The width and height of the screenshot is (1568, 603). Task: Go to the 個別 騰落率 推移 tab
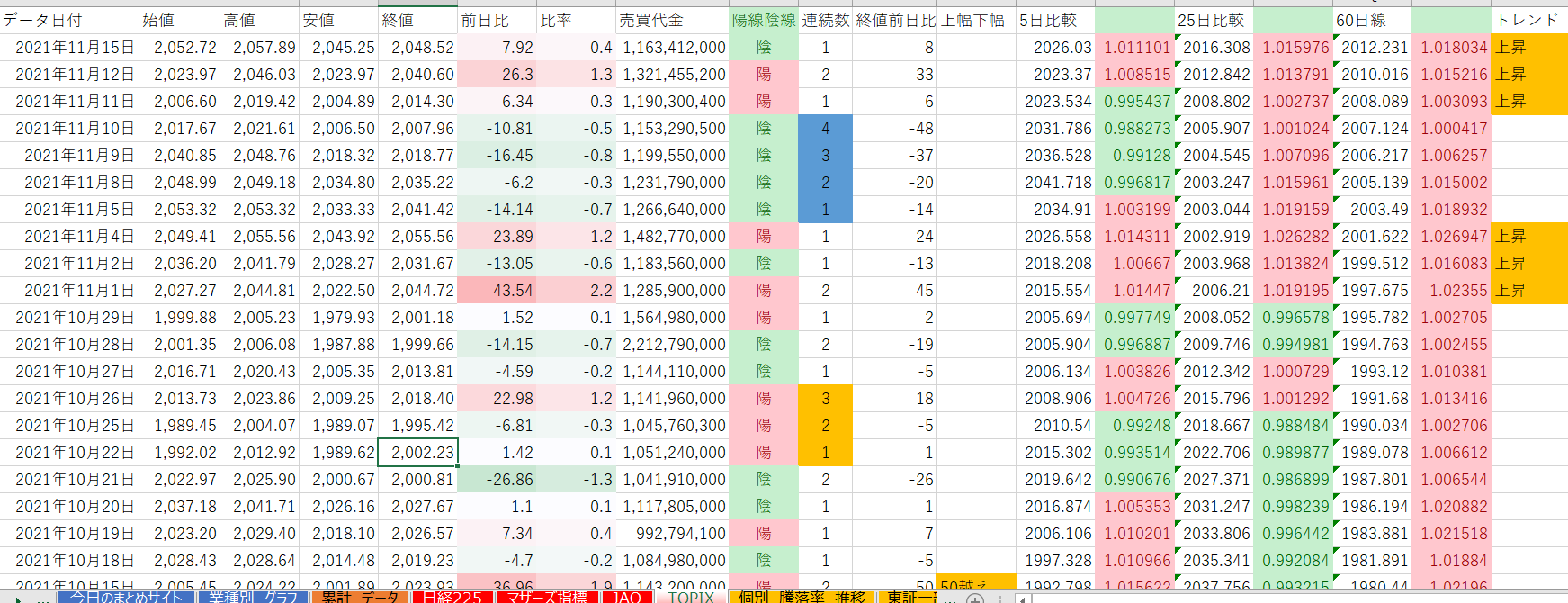(x=802, y=597)
